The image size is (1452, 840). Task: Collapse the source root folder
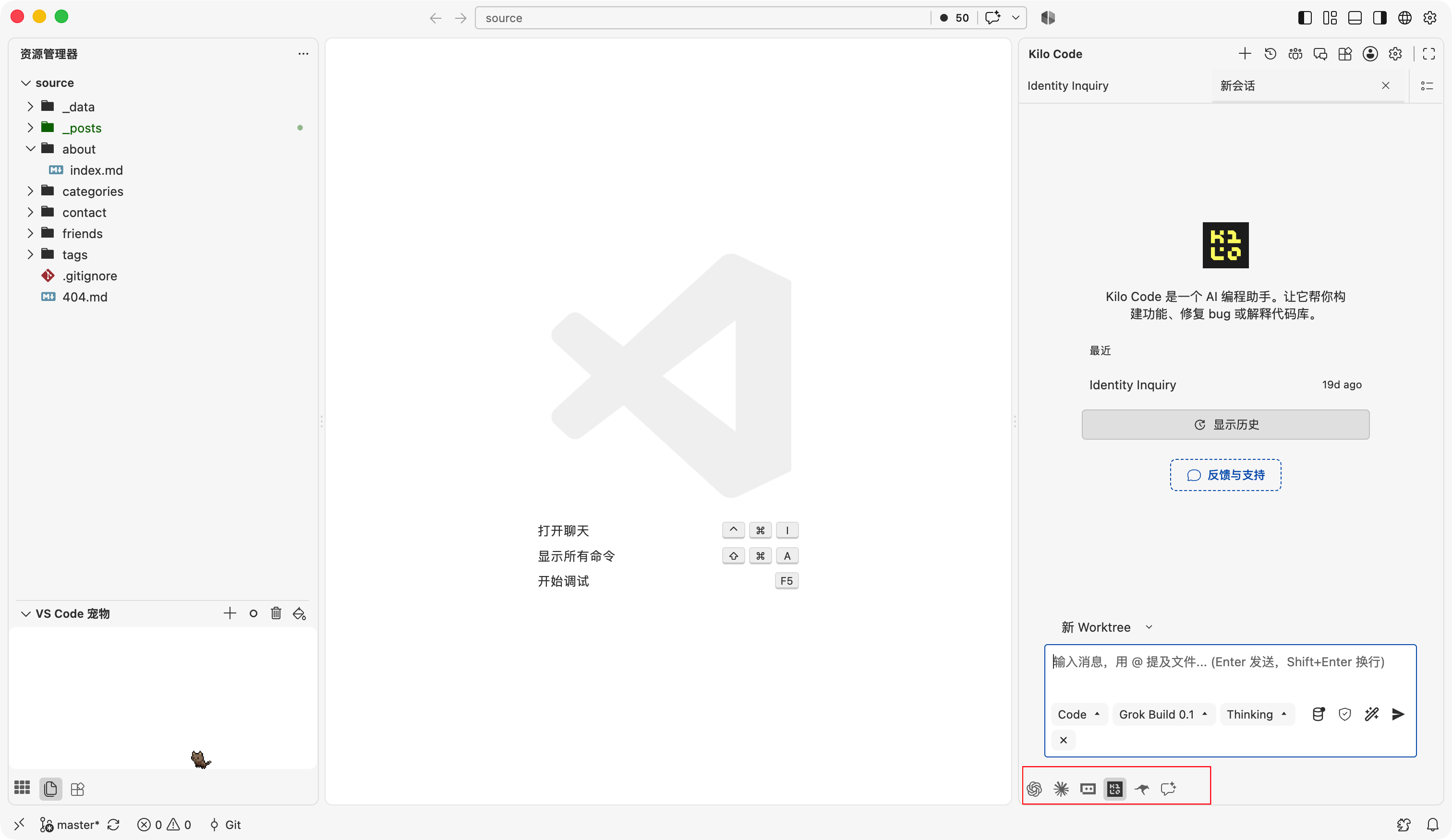[25, 83]
